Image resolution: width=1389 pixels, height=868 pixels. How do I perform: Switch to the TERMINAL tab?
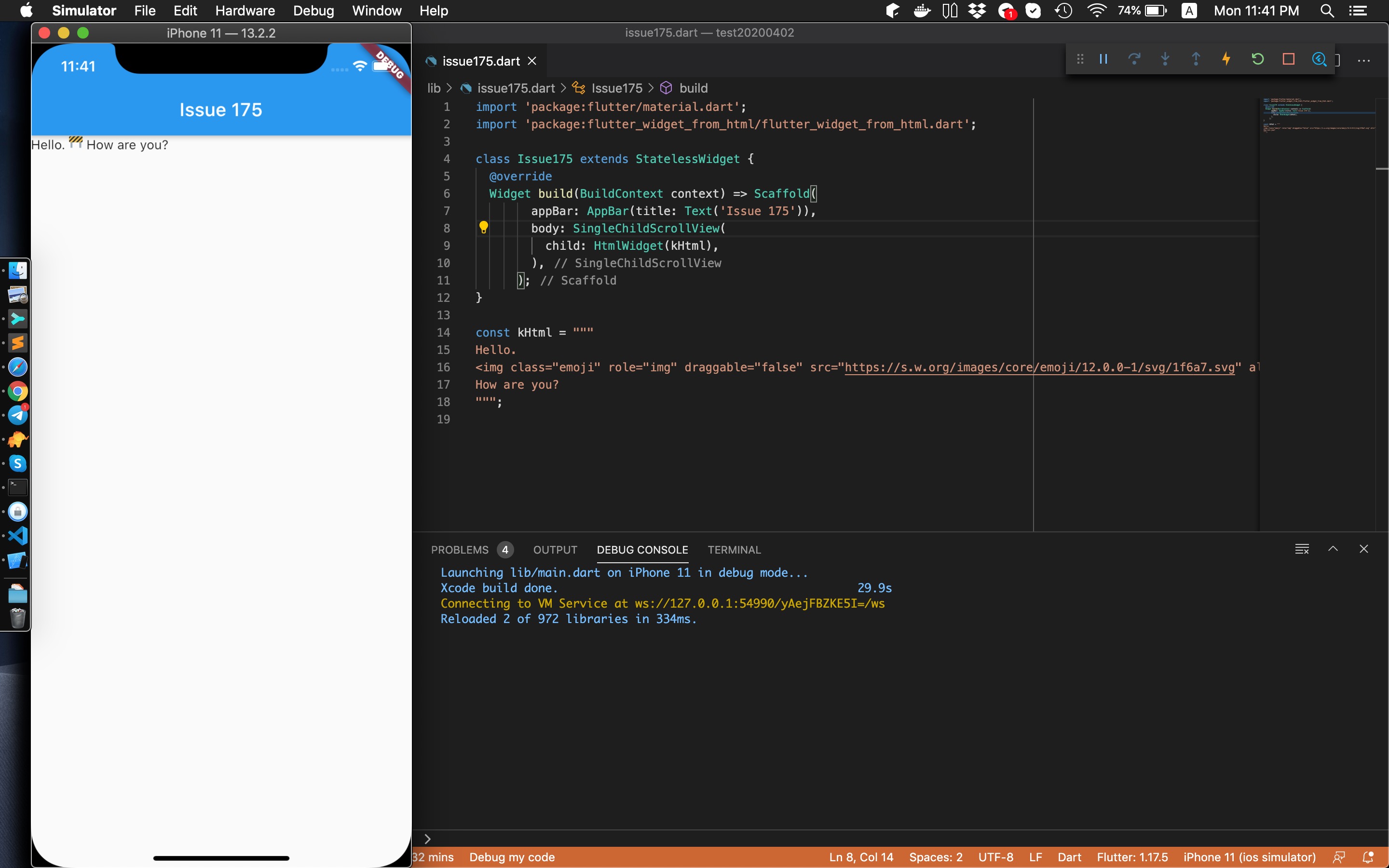pos(734,549)
